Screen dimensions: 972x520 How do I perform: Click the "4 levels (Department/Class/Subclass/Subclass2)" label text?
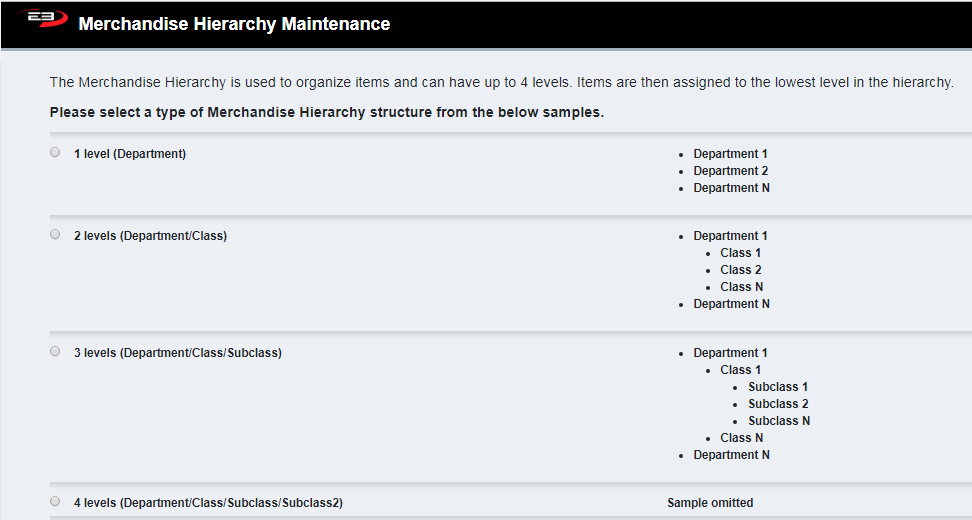(x=208, y=503)
